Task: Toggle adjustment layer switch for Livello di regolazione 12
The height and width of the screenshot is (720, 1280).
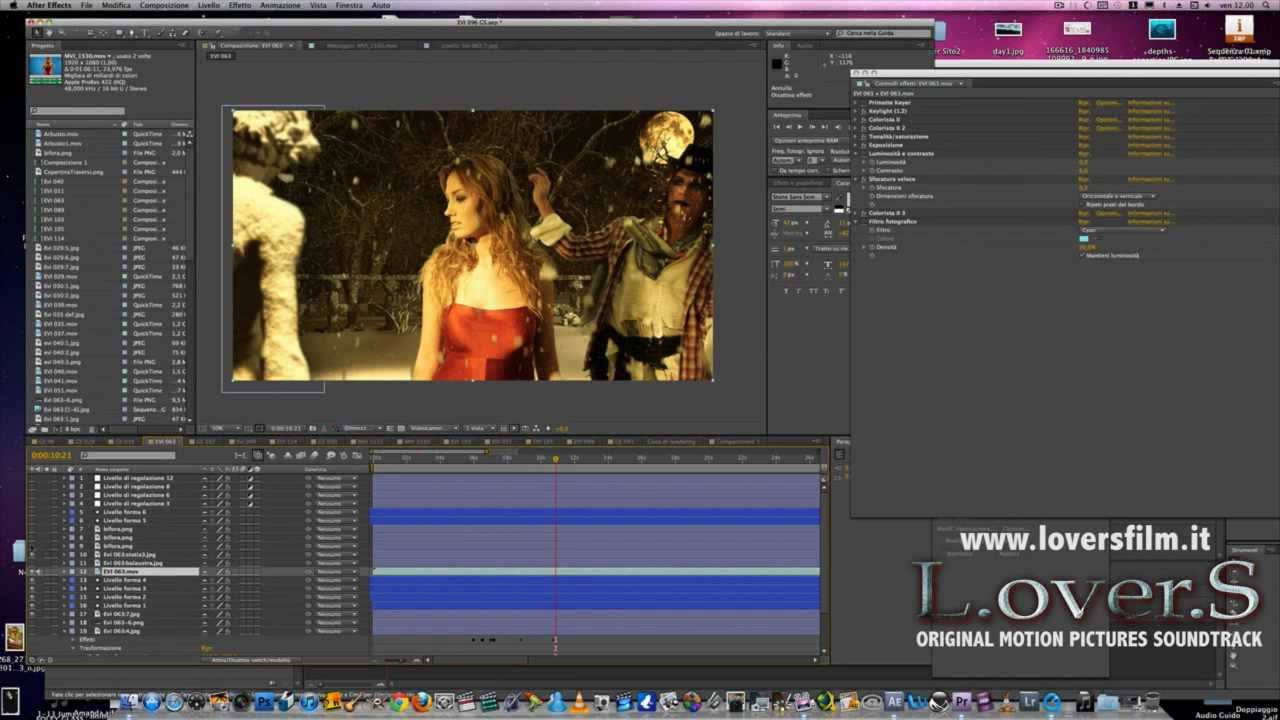Action: point(250,478)
